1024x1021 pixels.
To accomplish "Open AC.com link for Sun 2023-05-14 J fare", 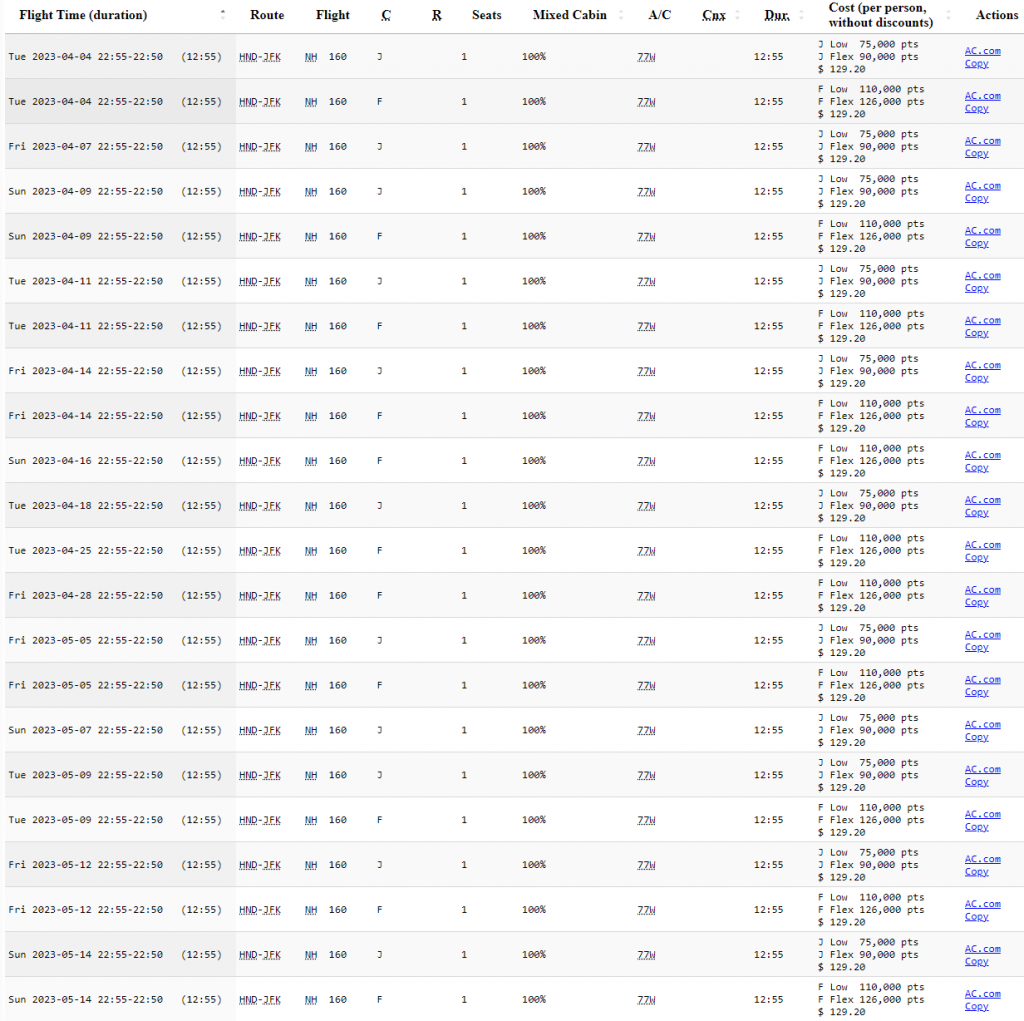I will point(982,949).
